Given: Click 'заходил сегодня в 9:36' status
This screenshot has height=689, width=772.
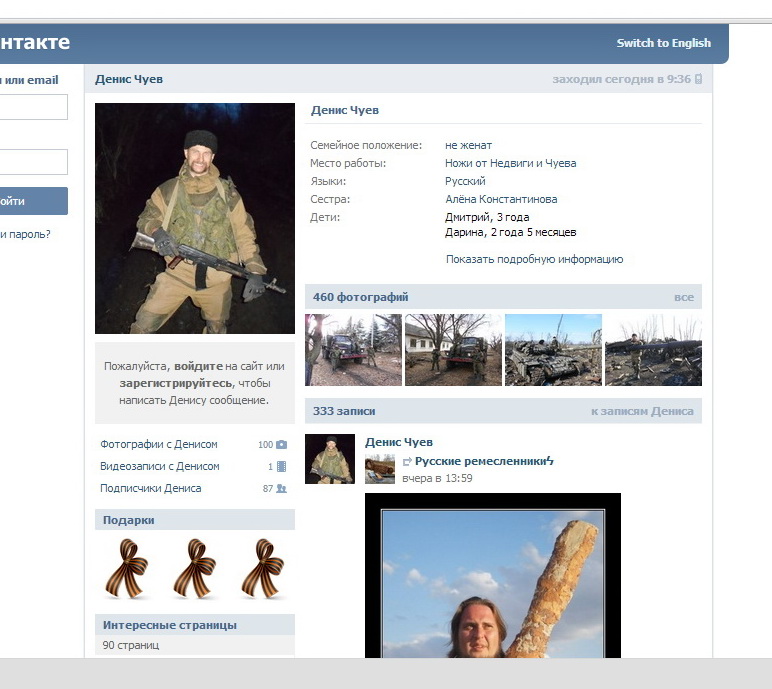Looking at the screenshot, I should [x=621, y=79].
